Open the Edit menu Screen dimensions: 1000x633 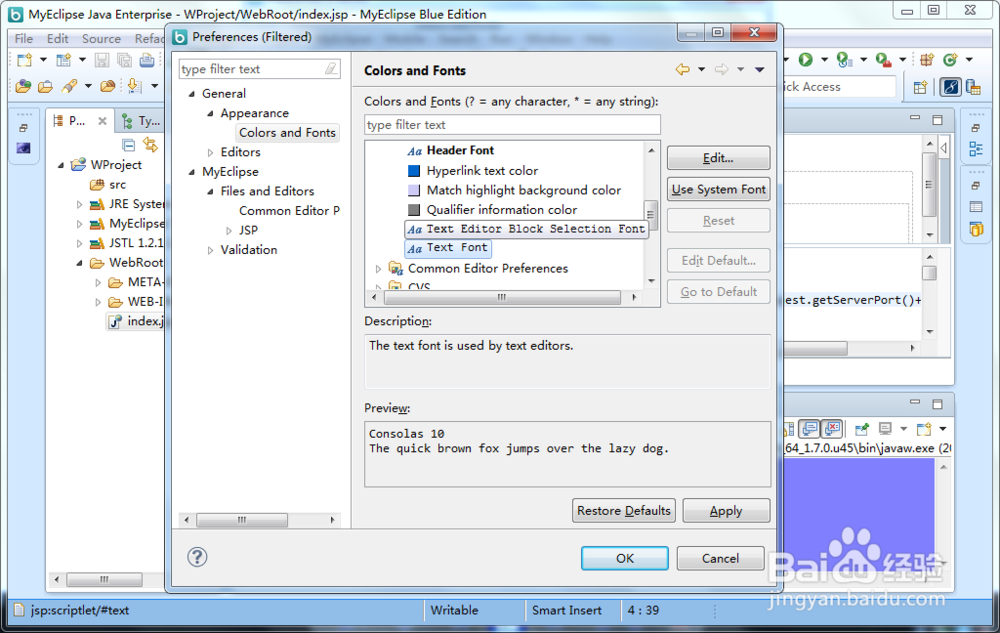pyautogui.click(x=57, y=38)
